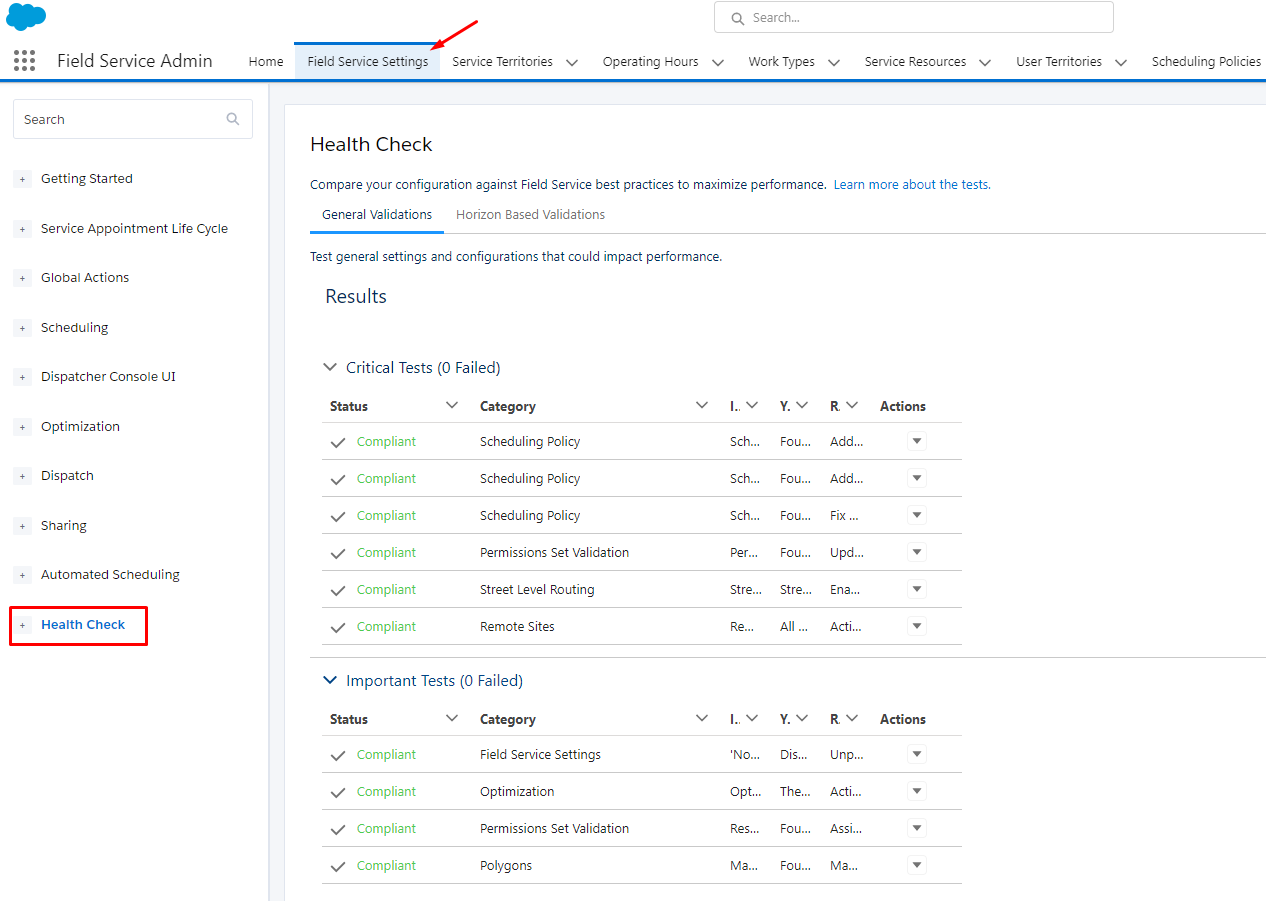Open the Operating Hours tab

click(651, 61)
